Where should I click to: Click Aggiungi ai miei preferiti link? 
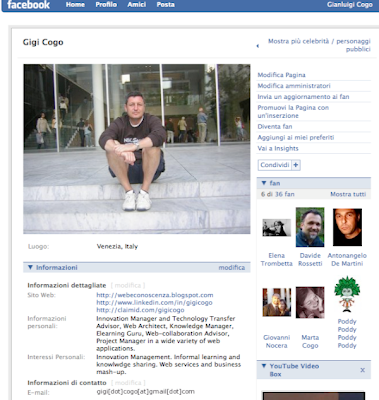[295, 137]
